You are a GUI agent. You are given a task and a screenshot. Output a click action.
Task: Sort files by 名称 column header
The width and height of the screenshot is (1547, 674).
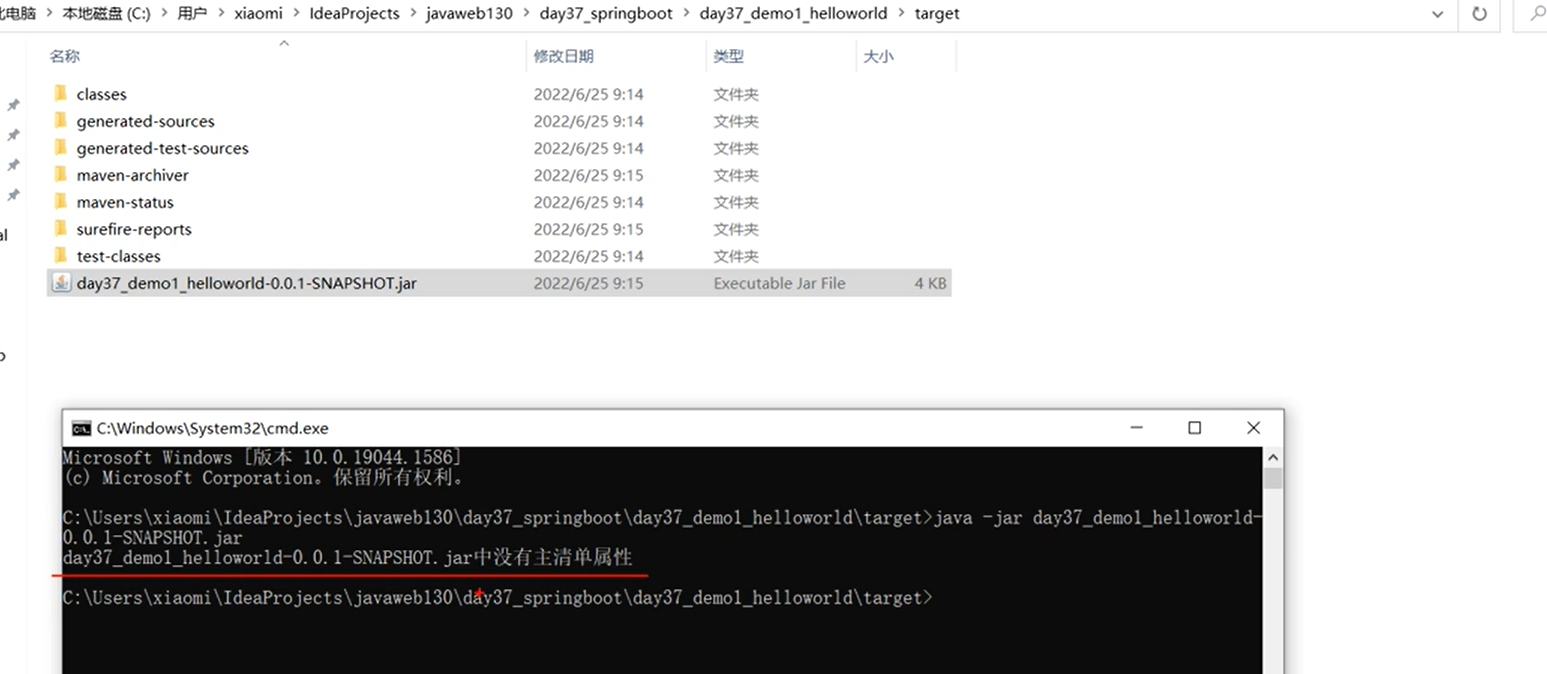[65, 57]
